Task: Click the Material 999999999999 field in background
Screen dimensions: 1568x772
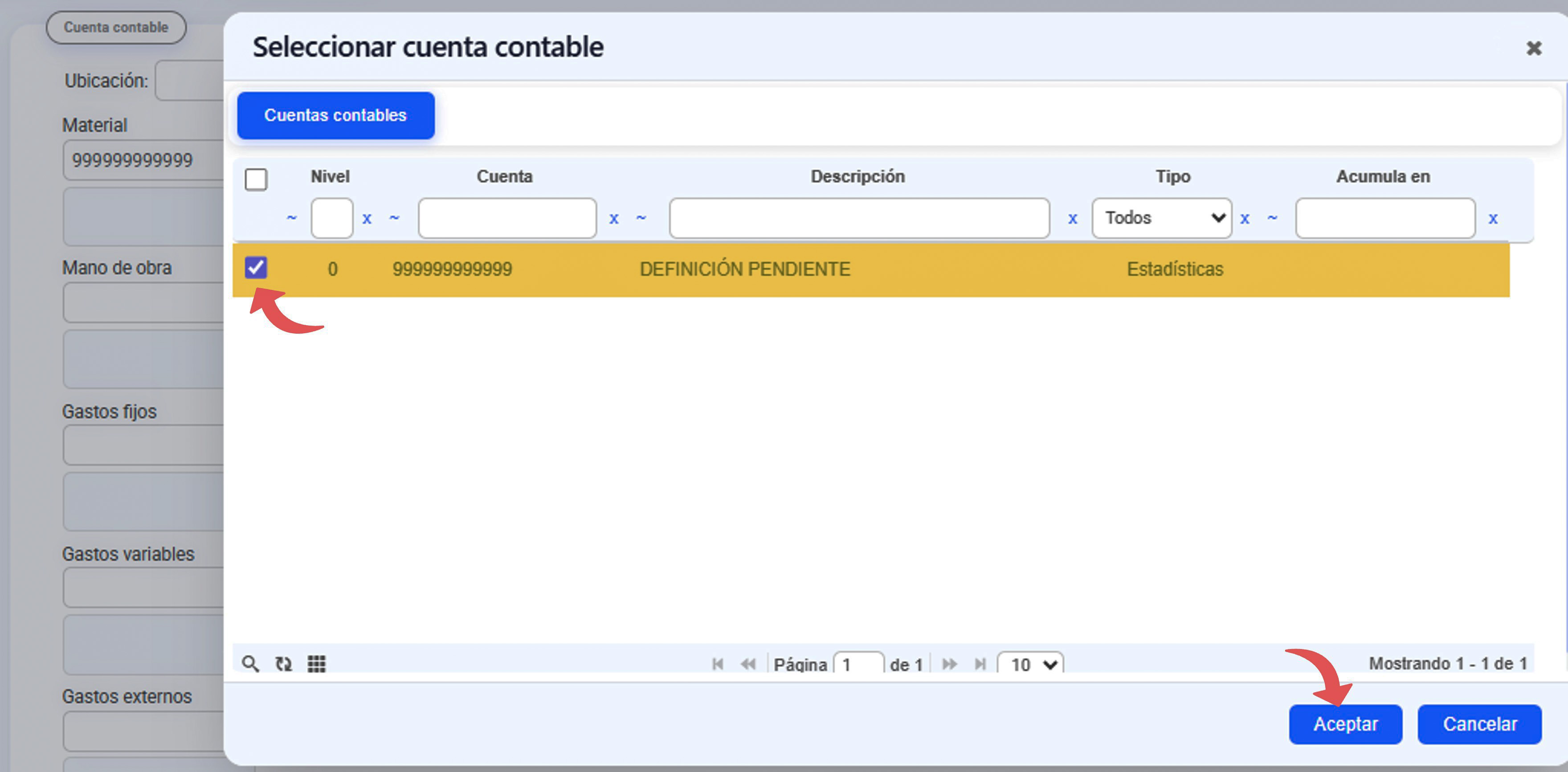Action: pyautogui.click(x=143, y=160)
